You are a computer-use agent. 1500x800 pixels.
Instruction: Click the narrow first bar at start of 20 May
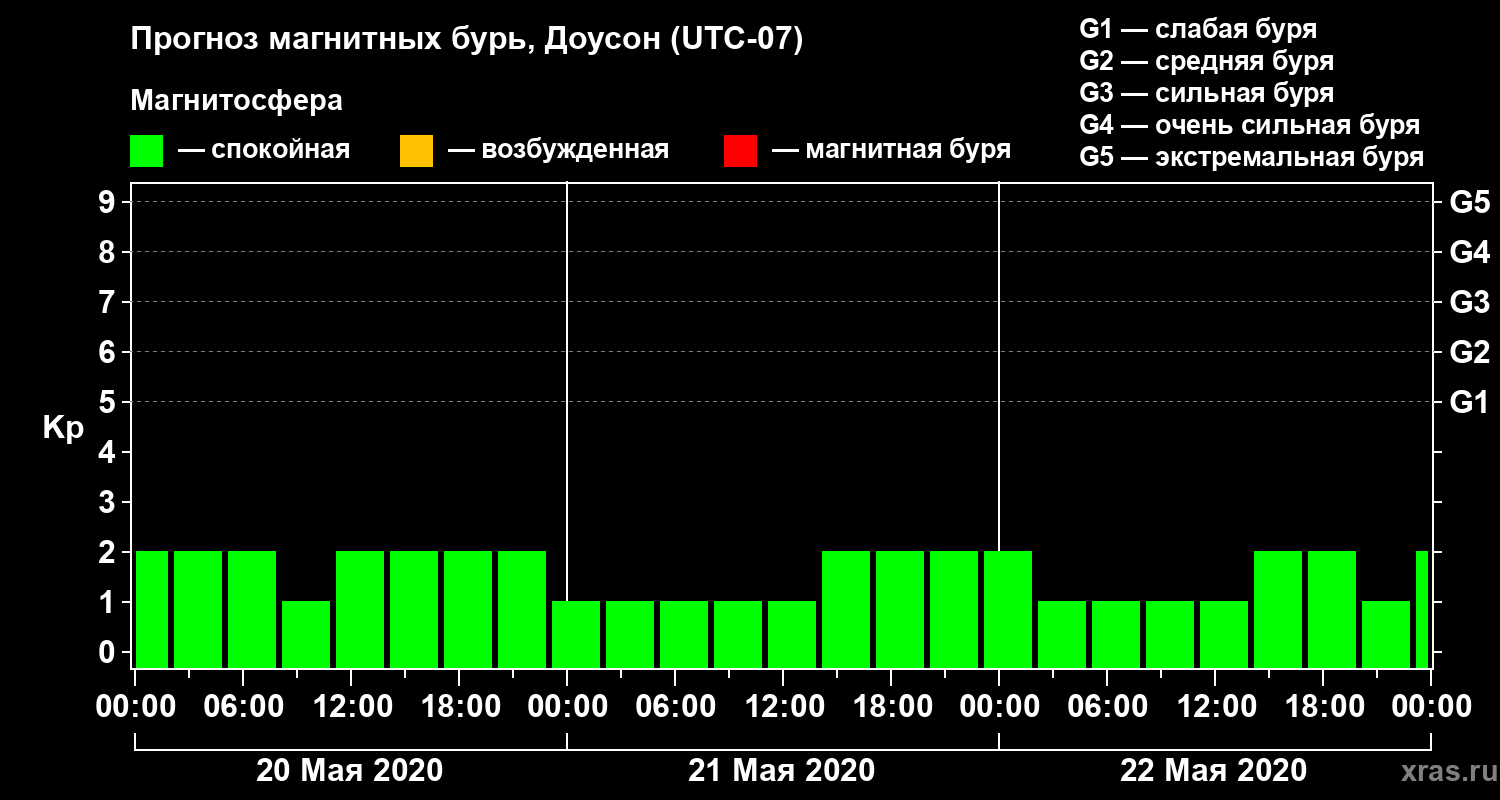coord(152,609)
